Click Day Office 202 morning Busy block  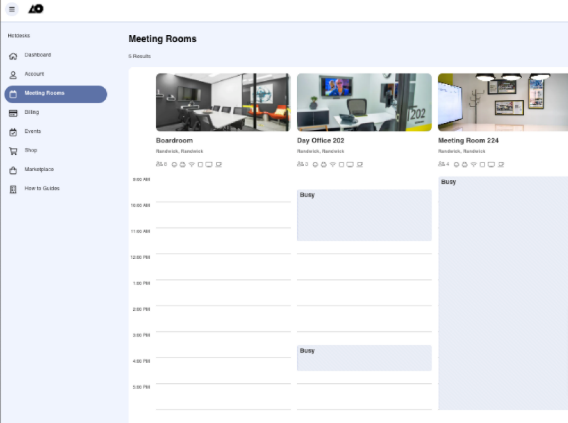(x=364, y=215)
